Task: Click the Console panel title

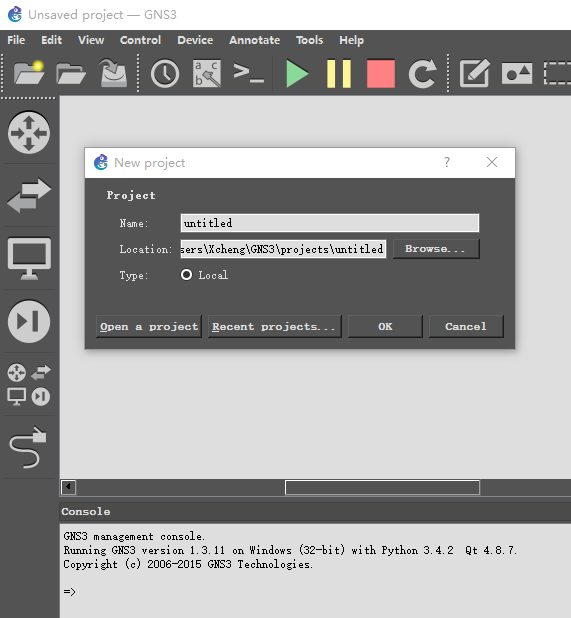Action: coord(86,512)
